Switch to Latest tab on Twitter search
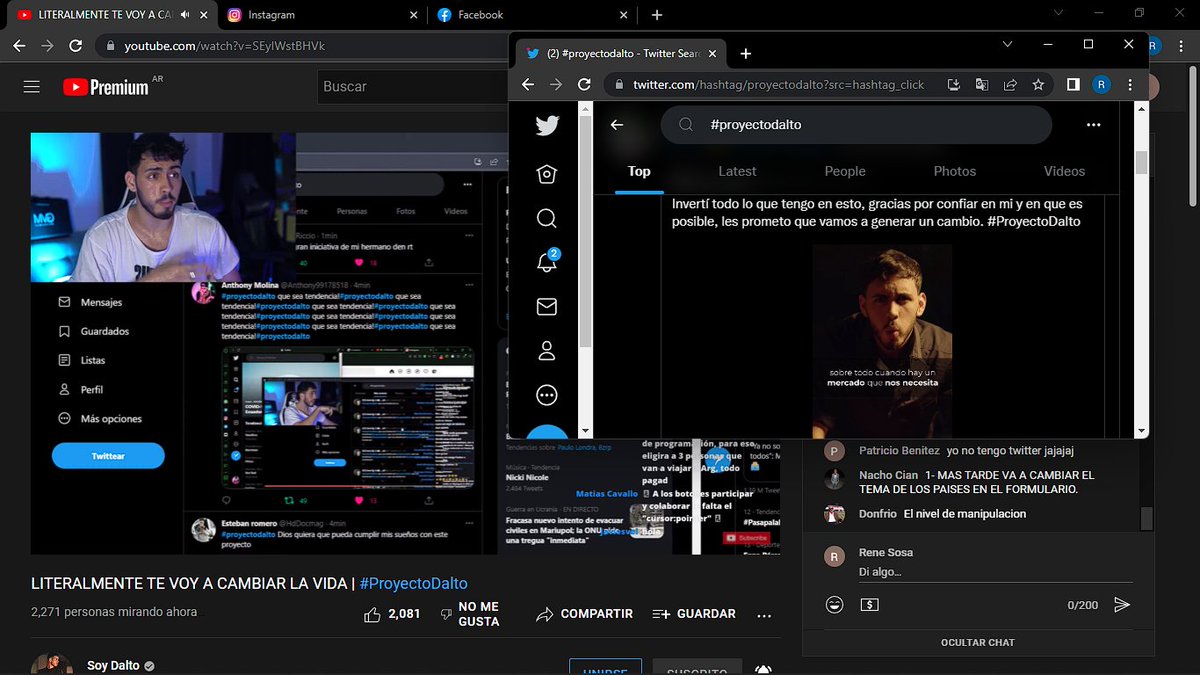 pyautogui.click(x=737, y=171)
